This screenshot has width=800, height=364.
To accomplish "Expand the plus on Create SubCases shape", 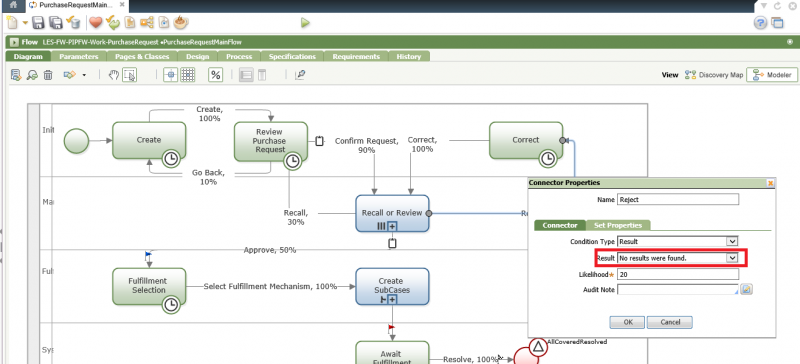I will (x=392, y=299).
